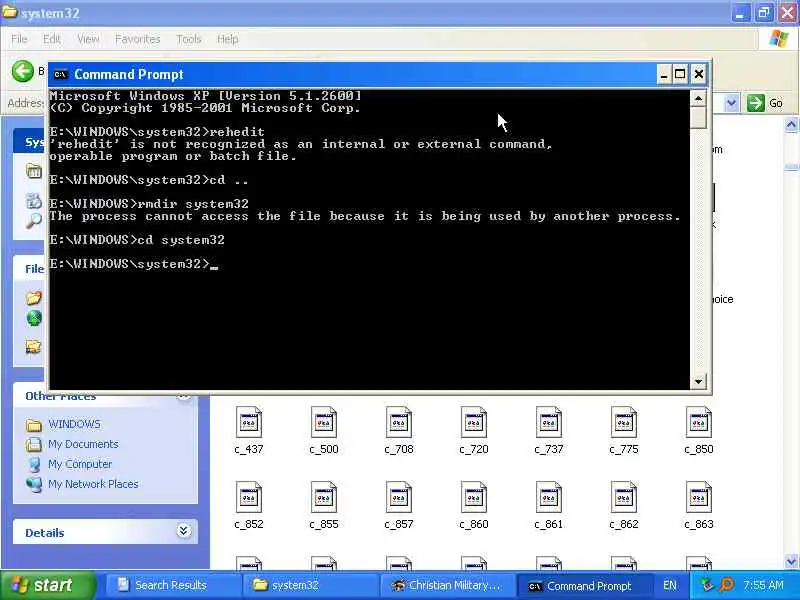800x600 pixels.
Task: Select the c_855 file icon
Action: pyautogui.click(x=324, y=497)
